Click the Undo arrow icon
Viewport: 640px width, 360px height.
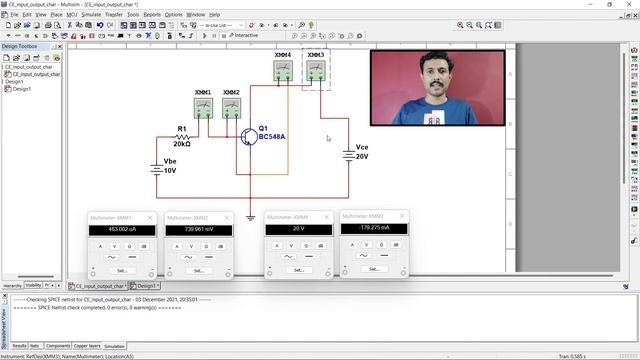(100, 25)
